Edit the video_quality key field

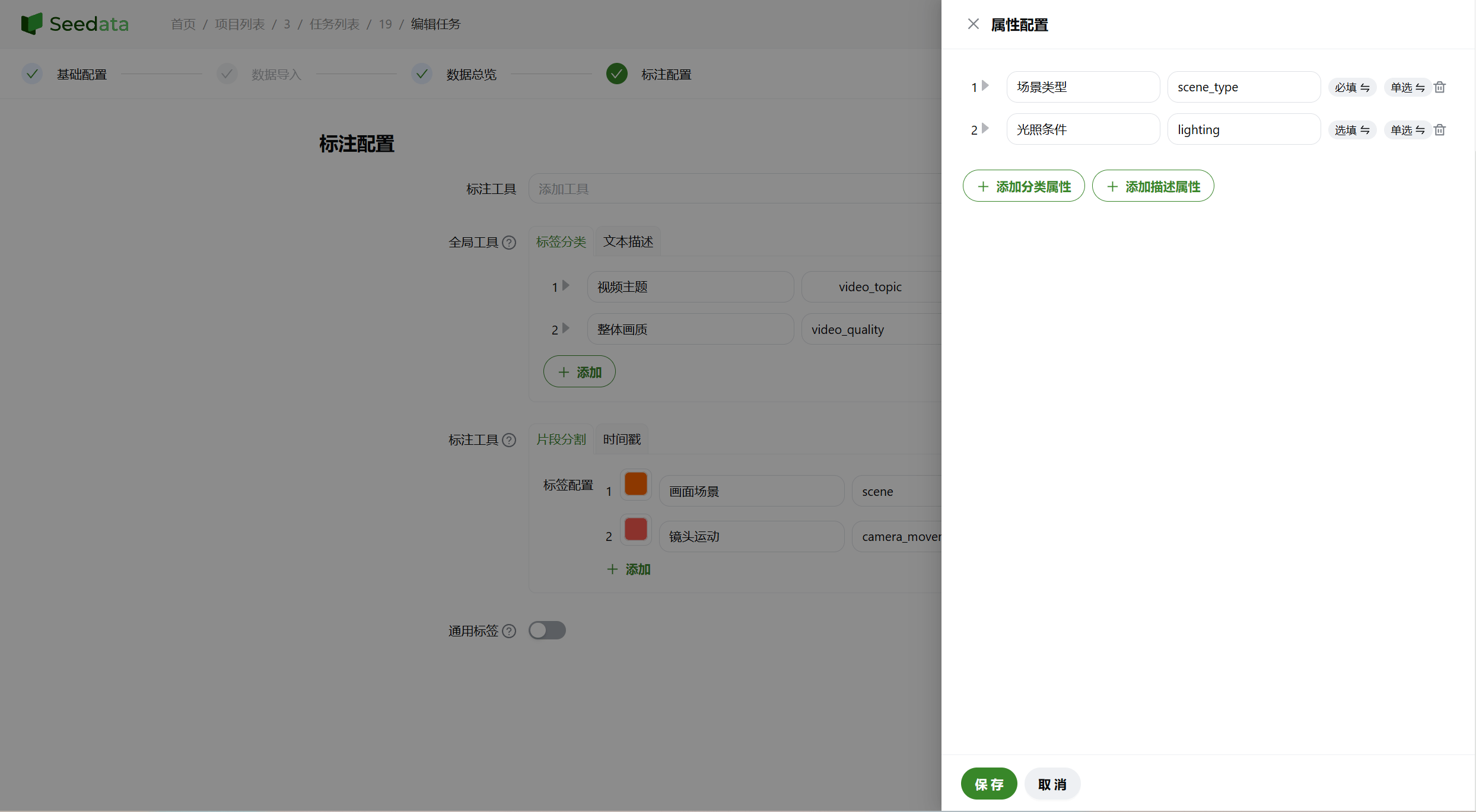pyautogui.click(x=871, y=329)
